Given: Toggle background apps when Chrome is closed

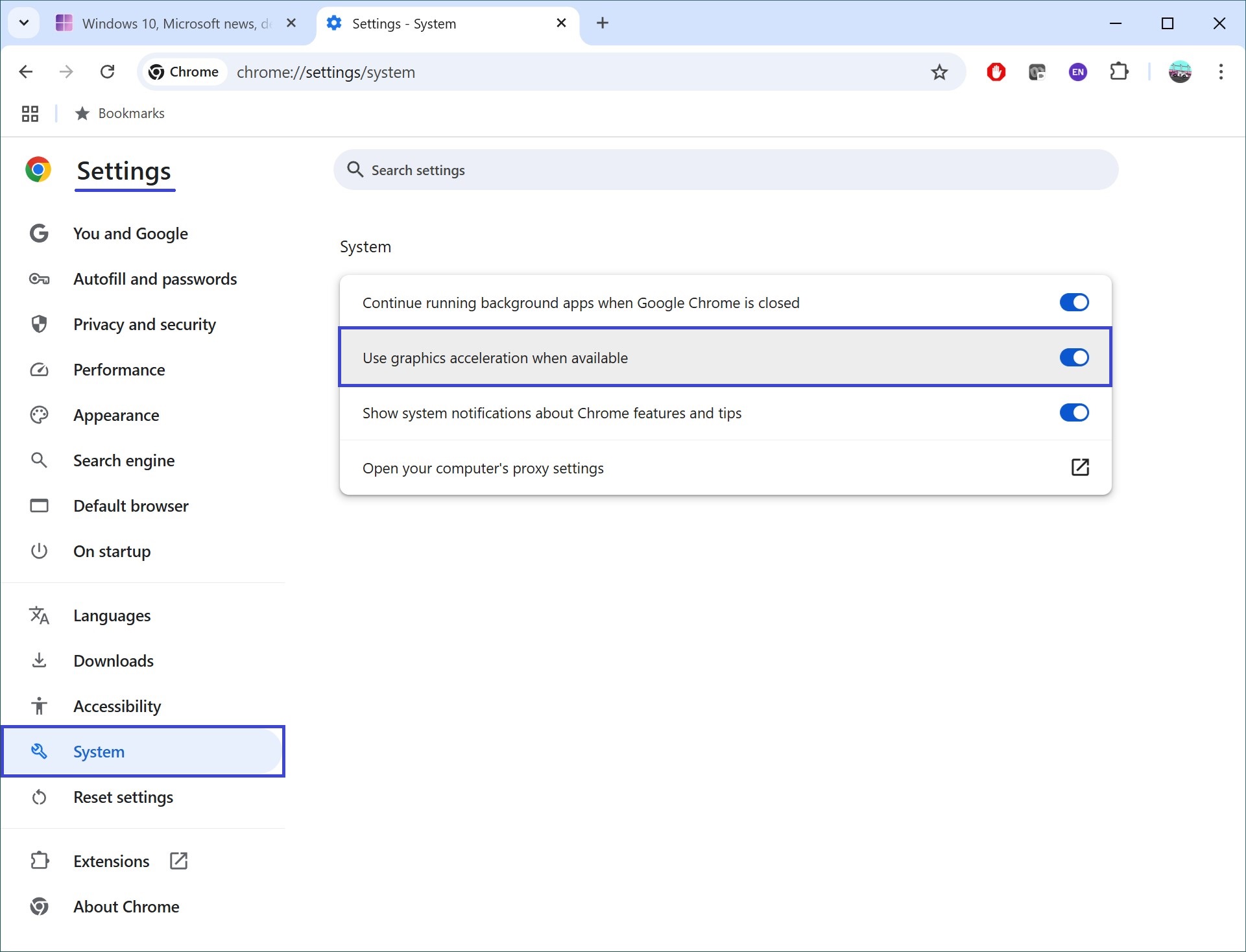Looking at the screenshot, I should click(x=1074, y=302).
